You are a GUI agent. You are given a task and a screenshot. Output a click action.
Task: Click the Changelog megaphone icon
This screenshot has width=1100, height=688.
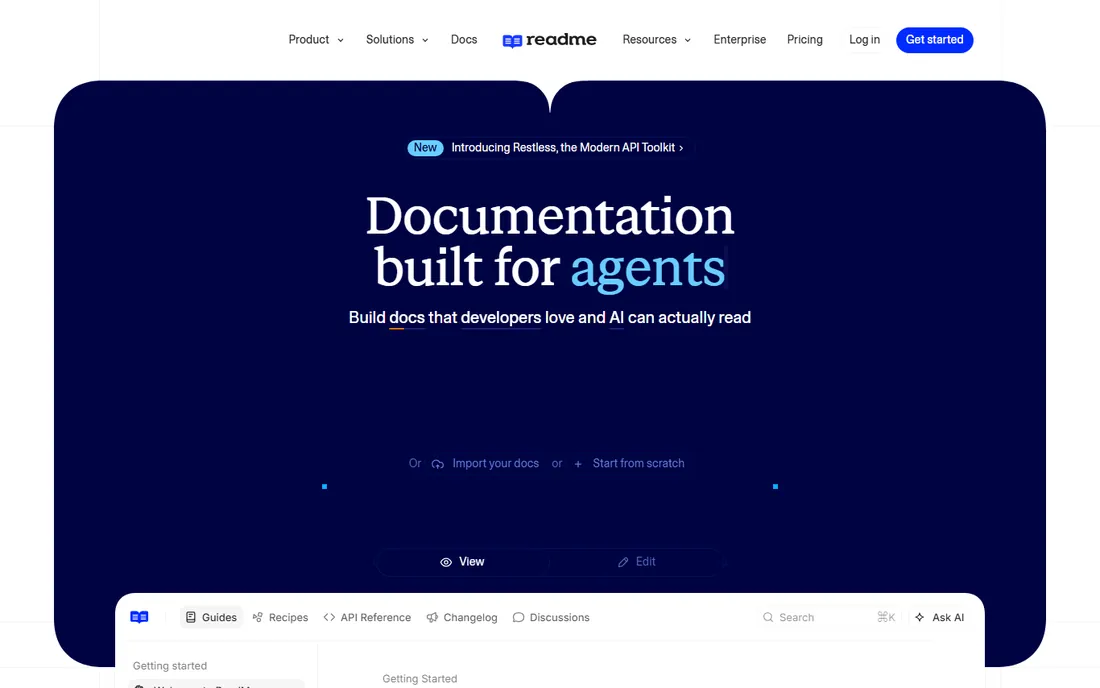pos(432,617)
